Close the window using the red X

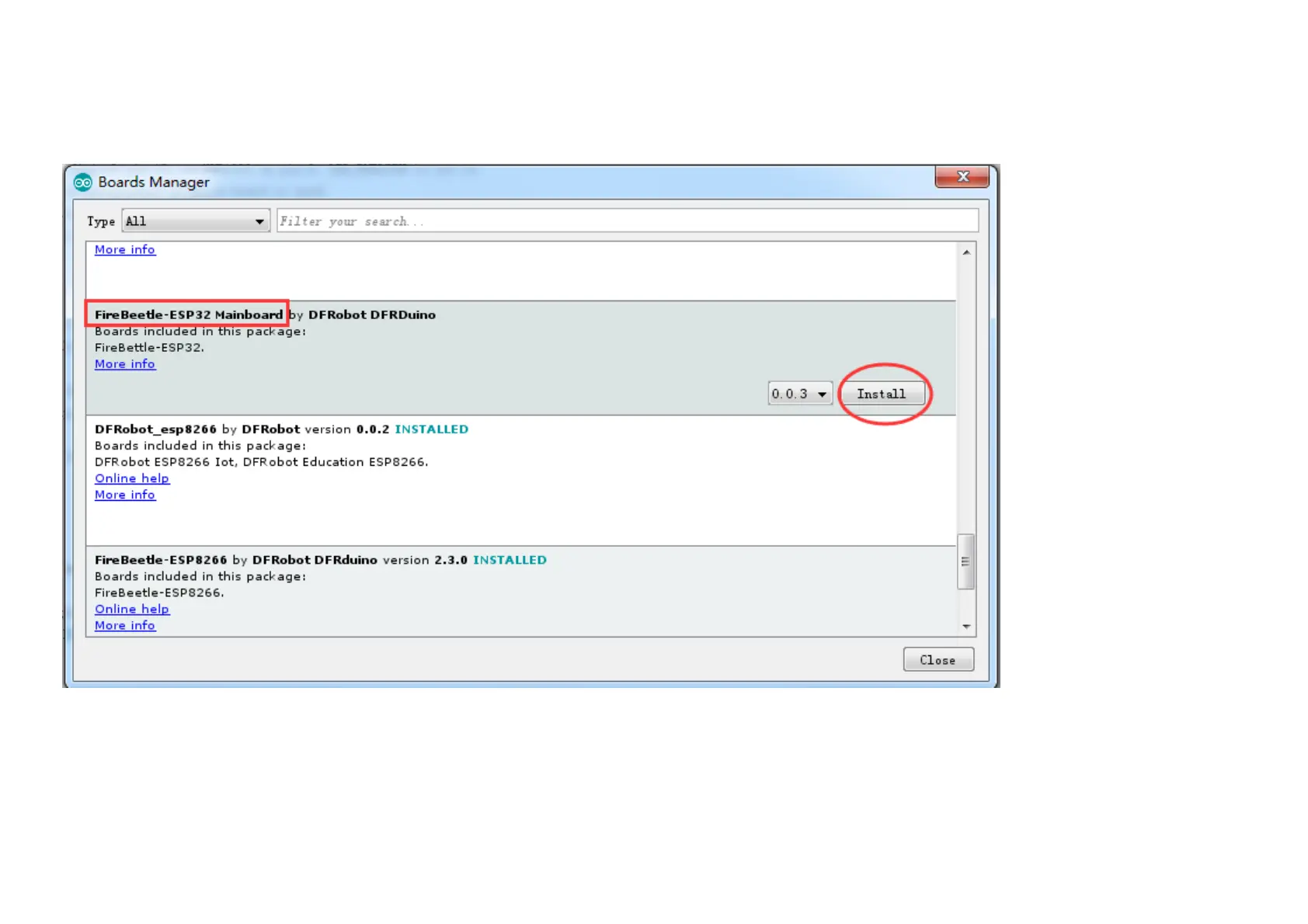pos(962,177)
